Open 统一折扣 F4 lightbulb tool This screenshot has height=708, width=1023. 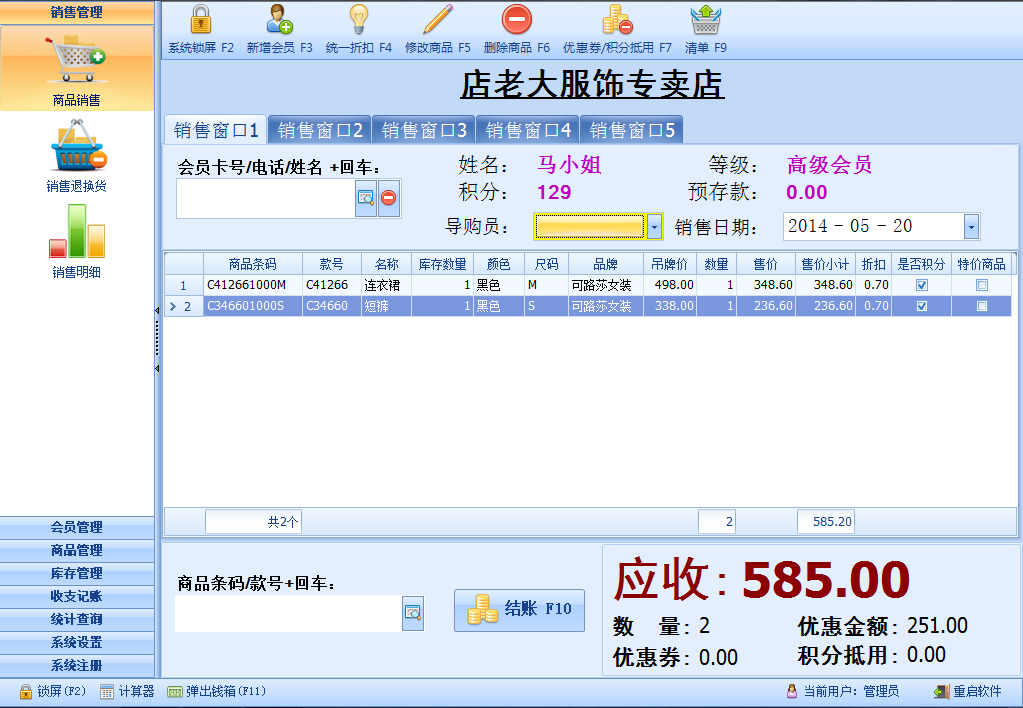[358, 21]
